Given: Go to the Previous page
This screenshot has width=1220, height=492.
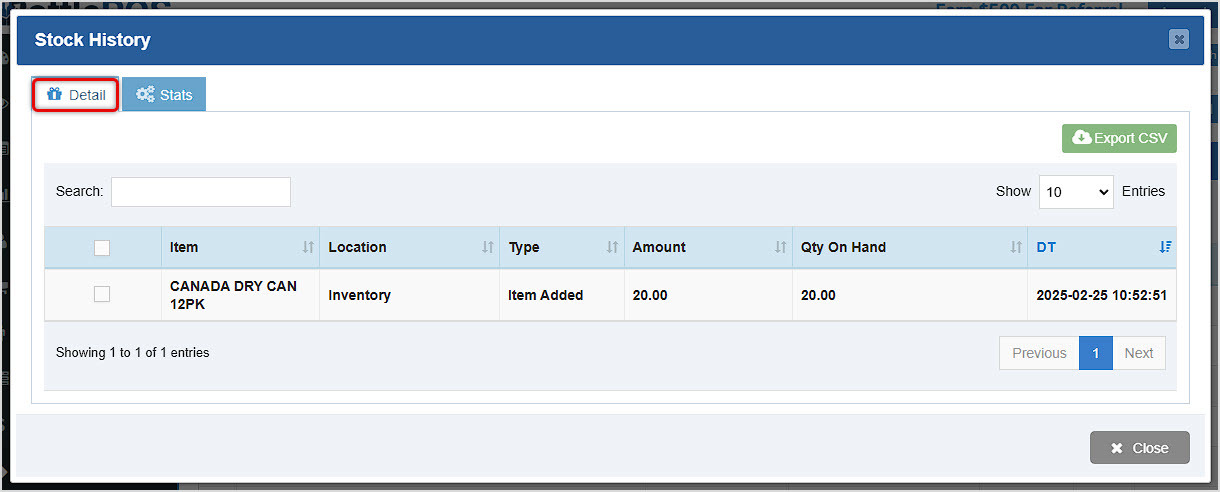Looking at the screenshot, I should point(1039,353).
